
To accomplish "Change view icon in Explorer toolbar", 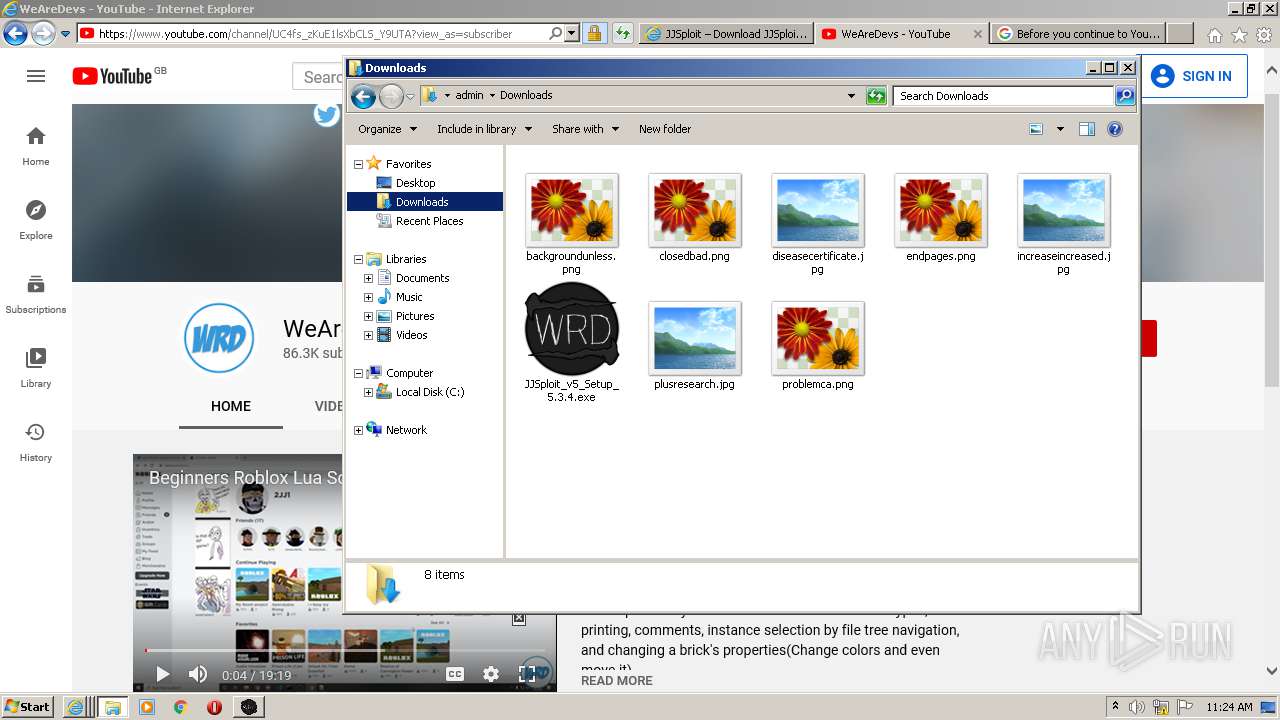I will pyautogui.click(x=1036, y=129).
